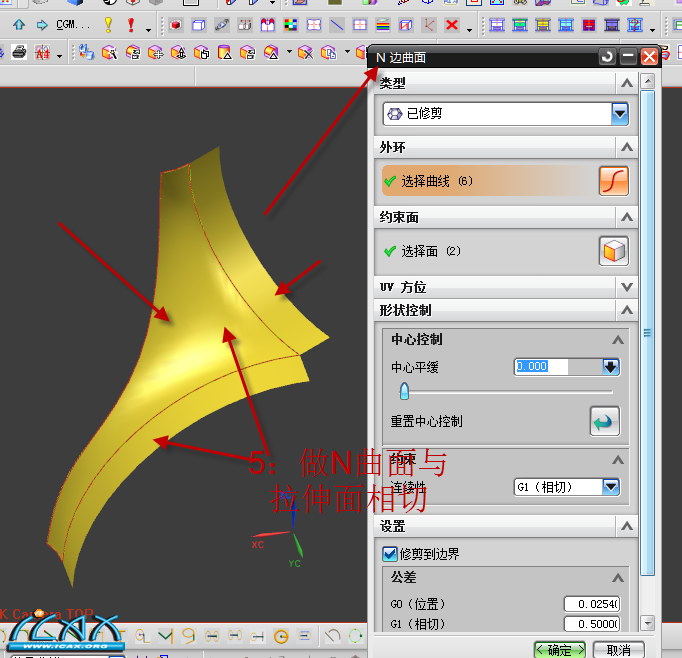This screenshot has width=682, height=658.
Task: Select the yellow mold base icon
Action: 543,25
